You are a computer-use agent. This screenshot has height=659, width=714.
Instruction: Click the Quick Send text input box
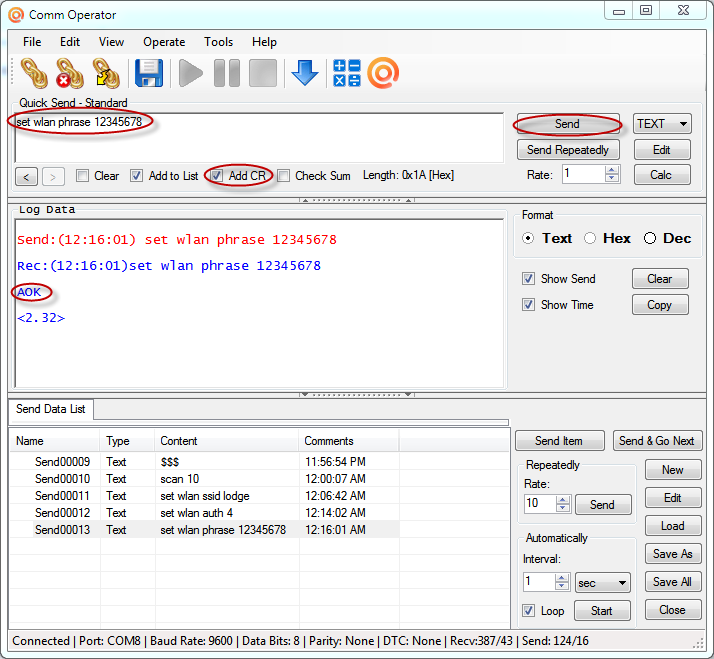260,138
